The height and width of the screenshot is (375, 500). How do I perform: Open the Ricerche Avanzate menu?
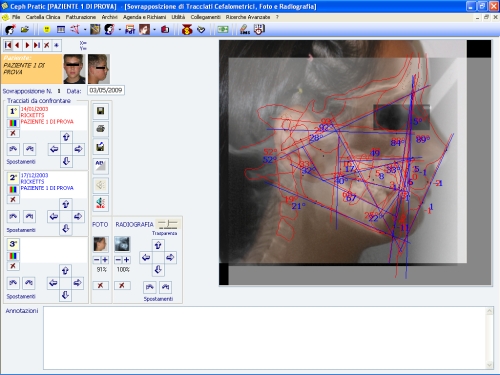coord(248,17)
